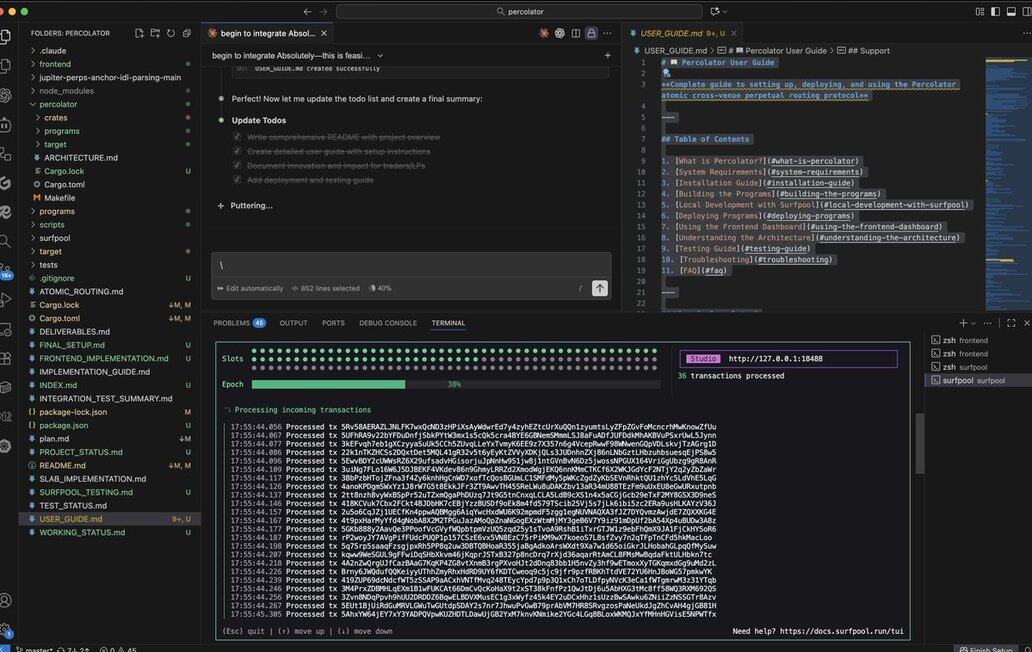Click the new terminal plus icon

(963, 323)
